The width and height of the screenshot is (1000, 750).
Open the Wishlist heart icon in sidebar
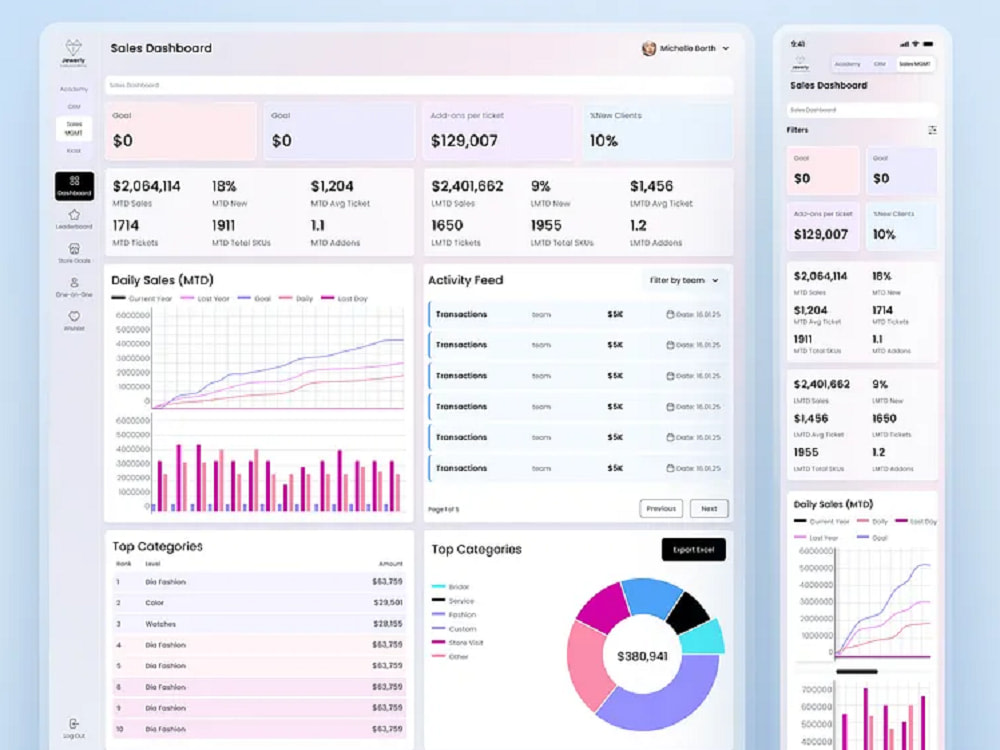[x=74, y=316]
